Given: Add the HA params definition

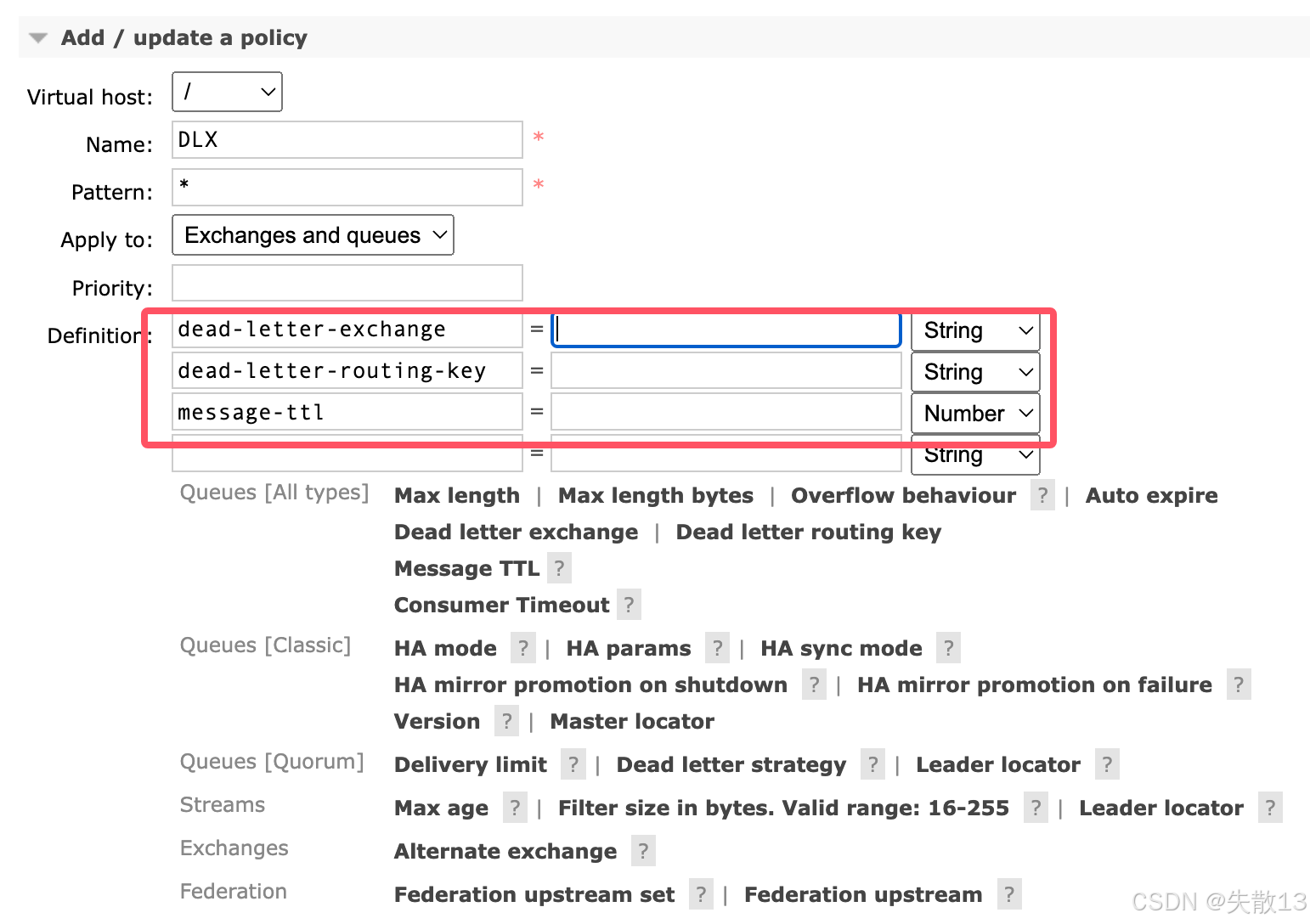Looking at the screenshot, I should click(x=629, y=648).
